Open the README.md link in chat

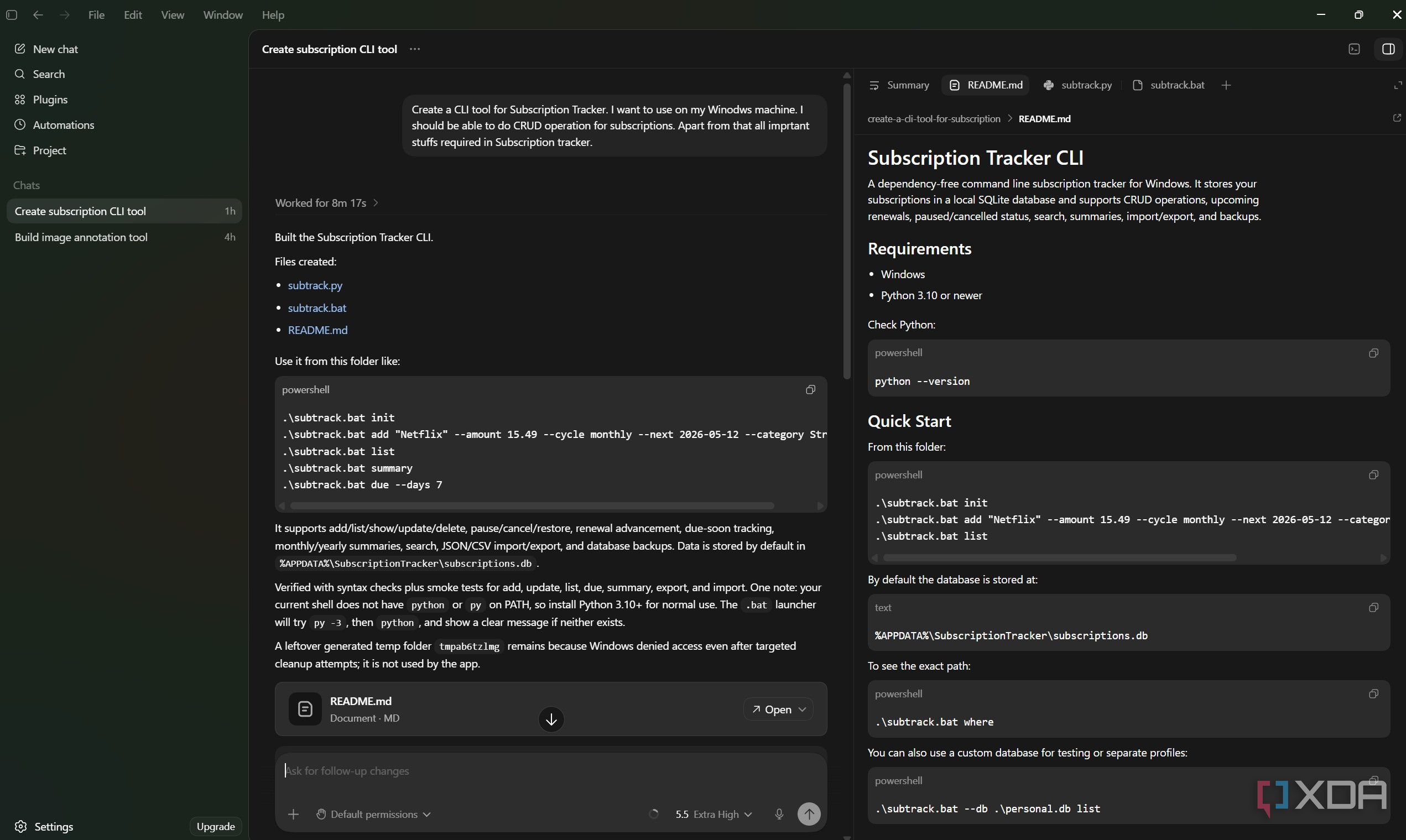tap(317, 330)
